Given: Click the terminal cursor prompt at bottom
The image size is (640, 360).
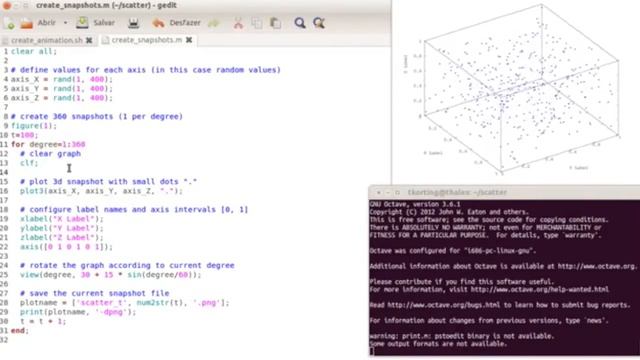Looking at the screenshot, I should click(x=371, y=351).
